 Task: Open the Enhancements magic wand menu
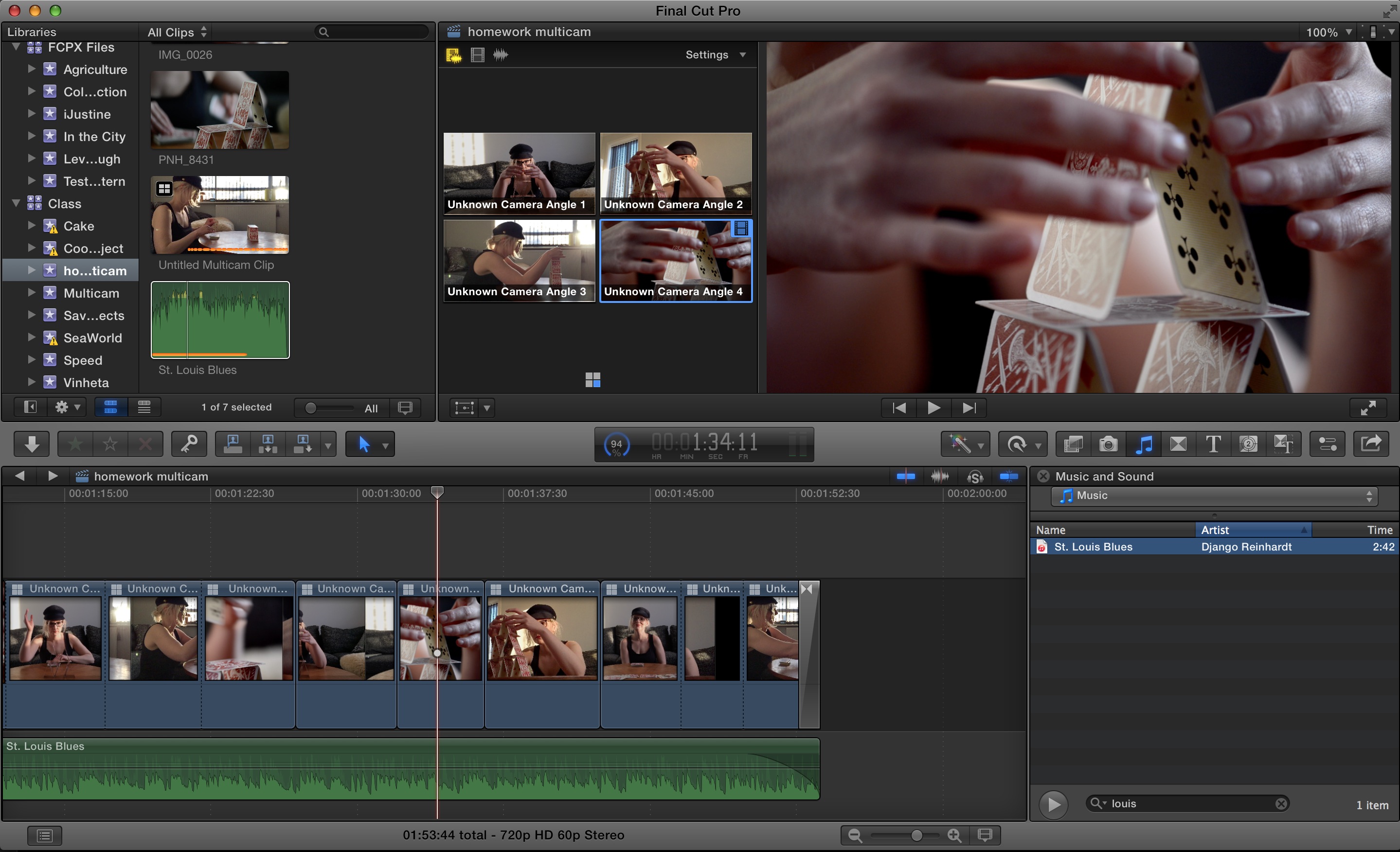[x=965, y=444]
